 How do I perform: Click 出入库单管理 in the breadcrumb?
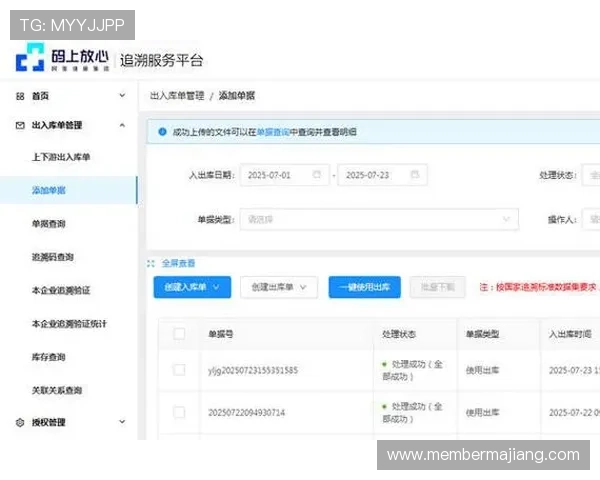(x=177, y=96)
